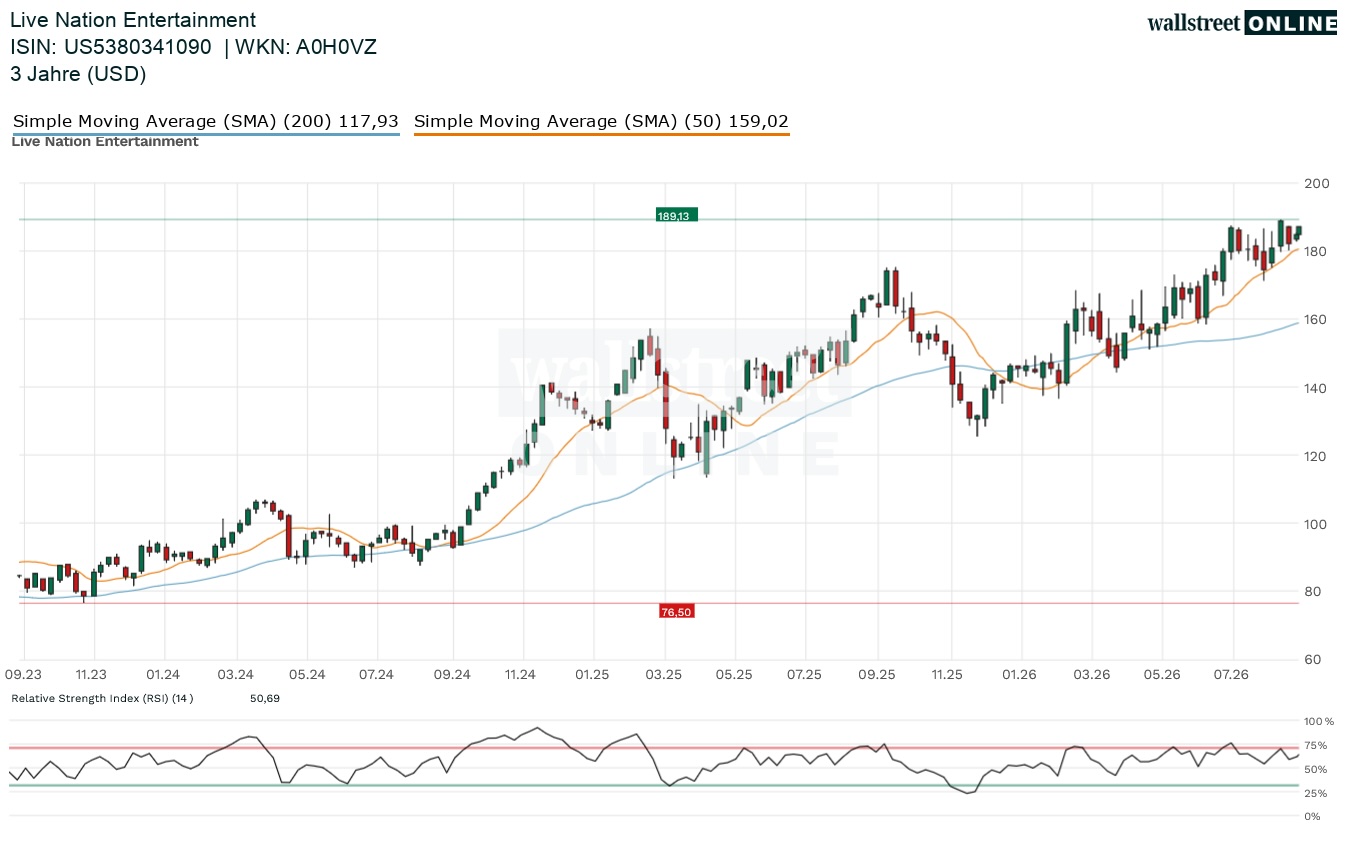Screen dimensions: 1349x843
Task: Click the red 76,50 low price marker
Action: point(677,611)
